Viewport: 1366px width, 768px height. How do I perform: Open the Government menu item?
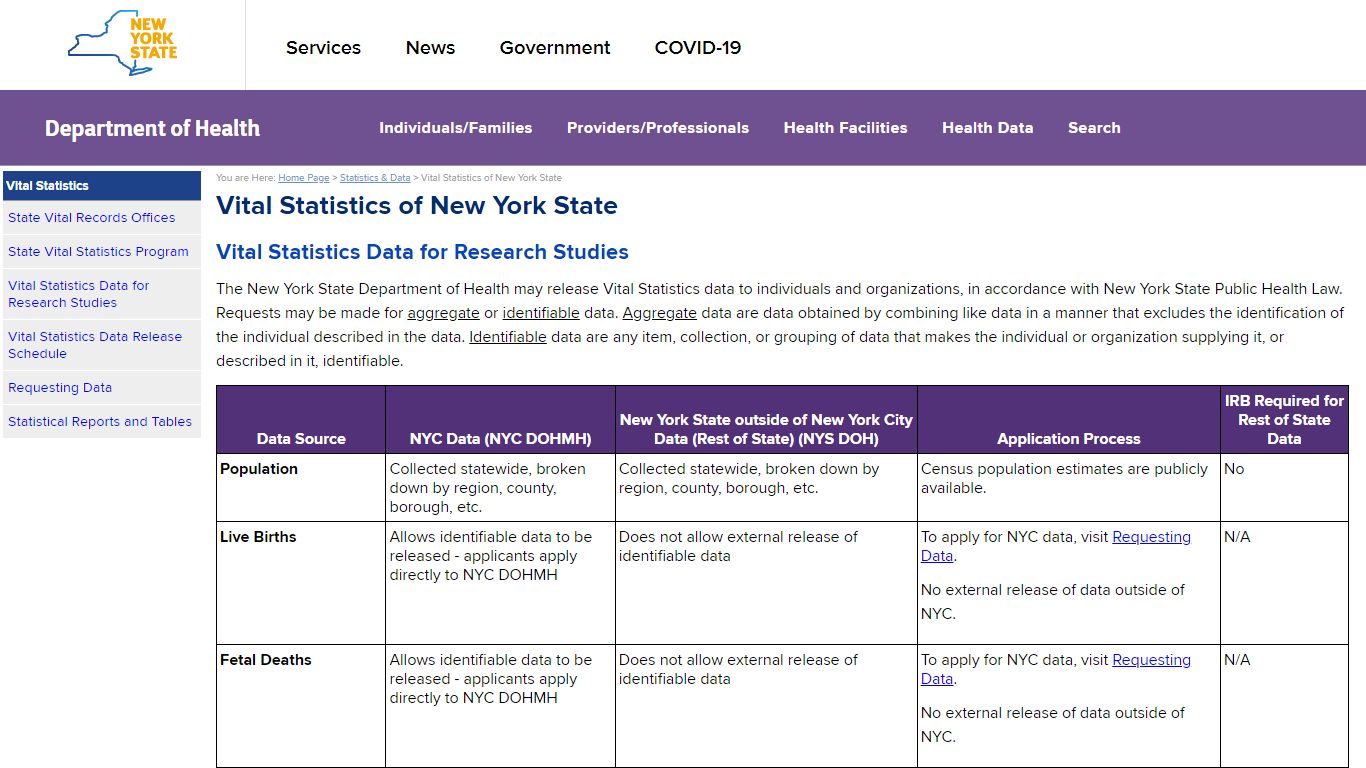coord(555,48)
